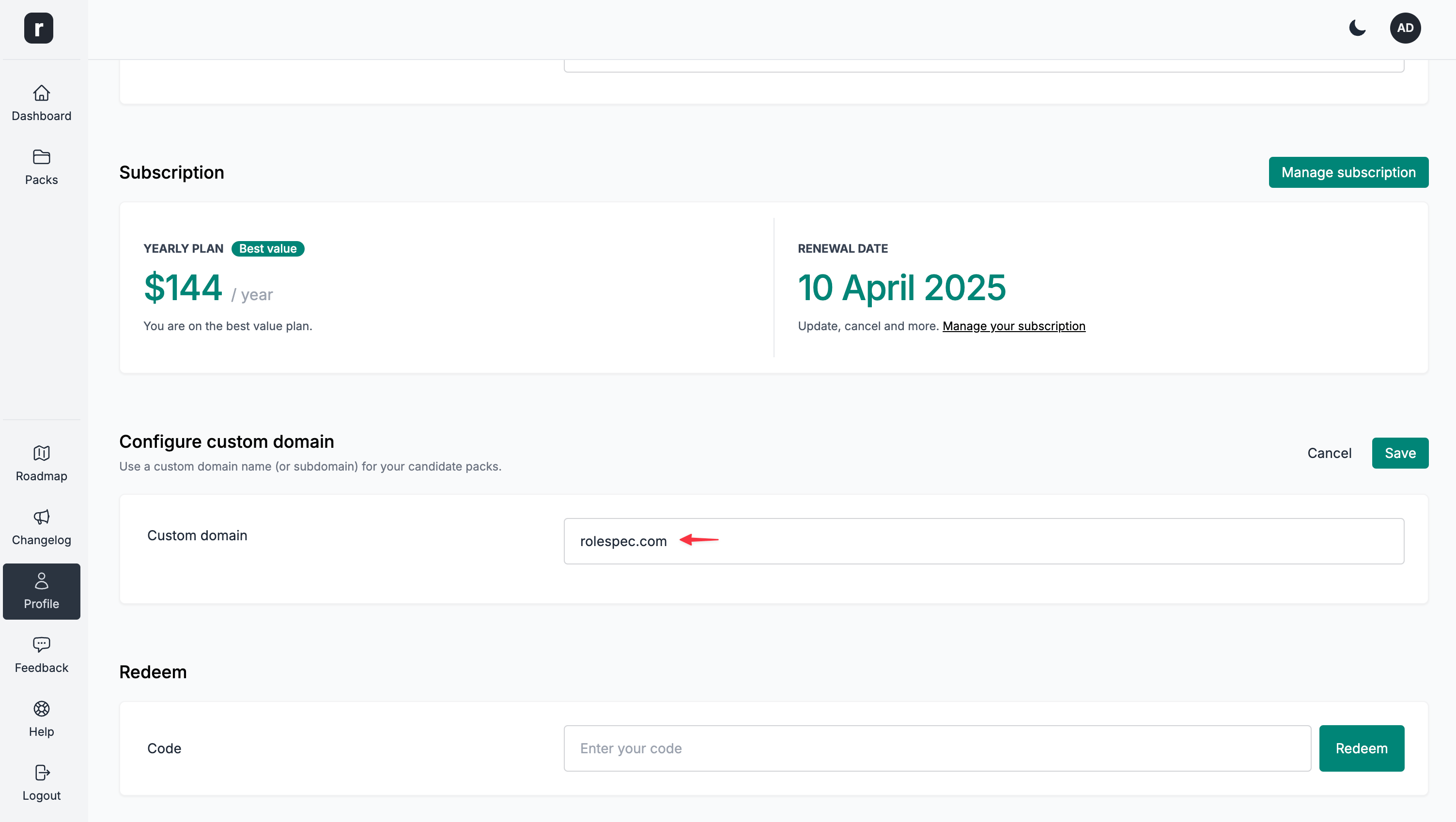Cancel the custom domain changes
Image resolution: width=1456 pixels, height=822 pixels.
point(1330,453)
